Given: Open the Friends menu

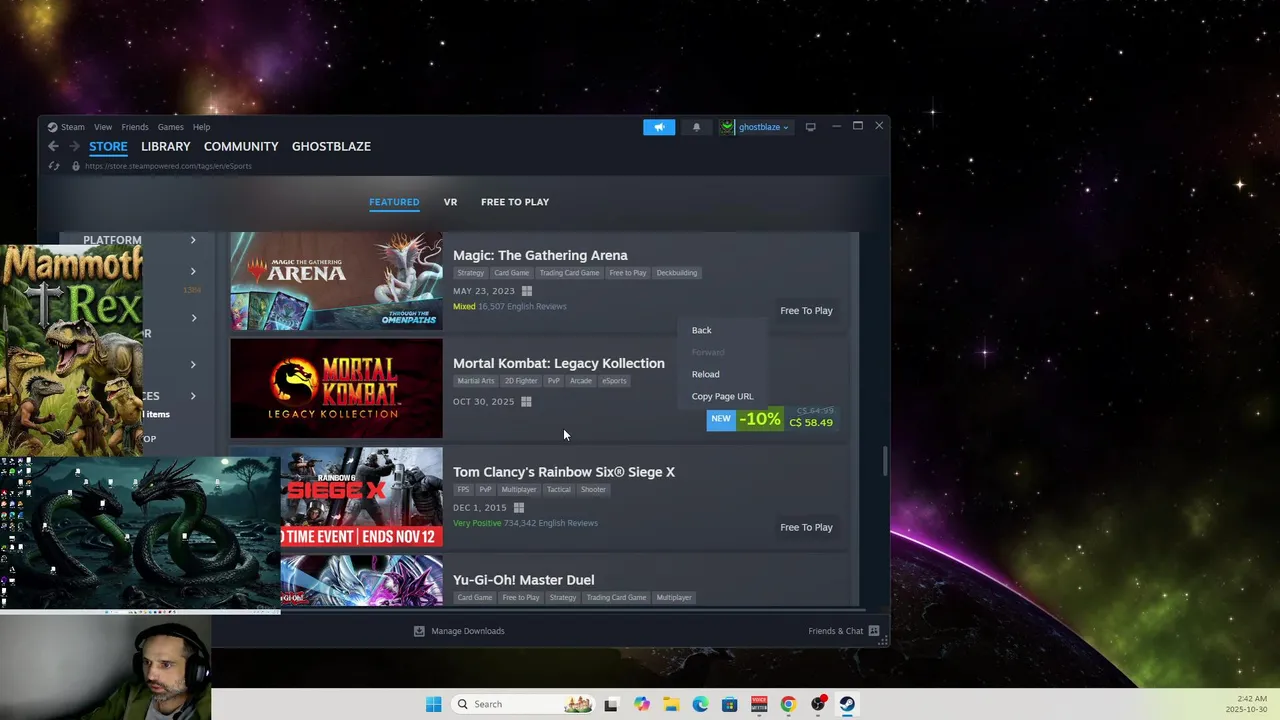Looking at the screenshot, I should coord(135,127).
